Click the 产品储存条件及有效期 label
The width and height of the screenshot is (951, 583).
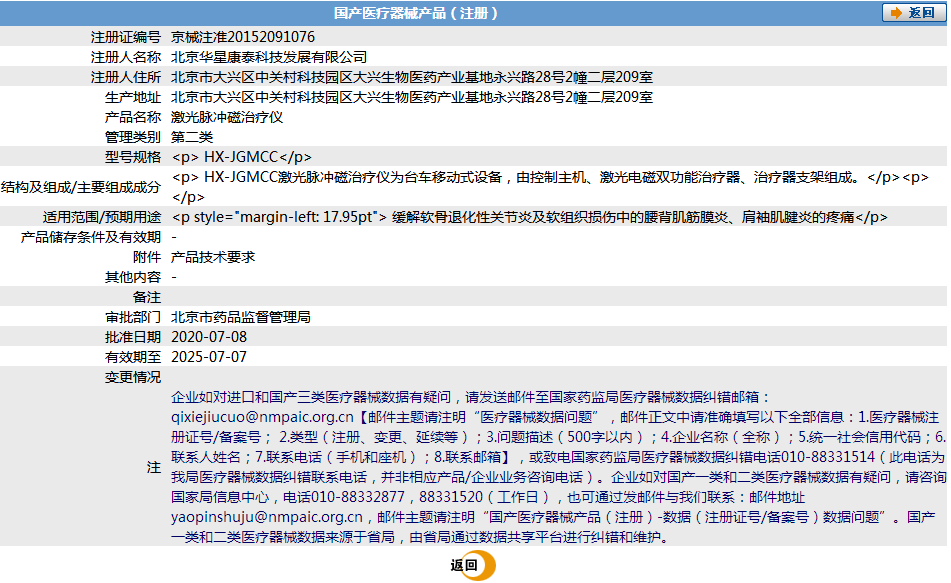click(x=91, y=237)
